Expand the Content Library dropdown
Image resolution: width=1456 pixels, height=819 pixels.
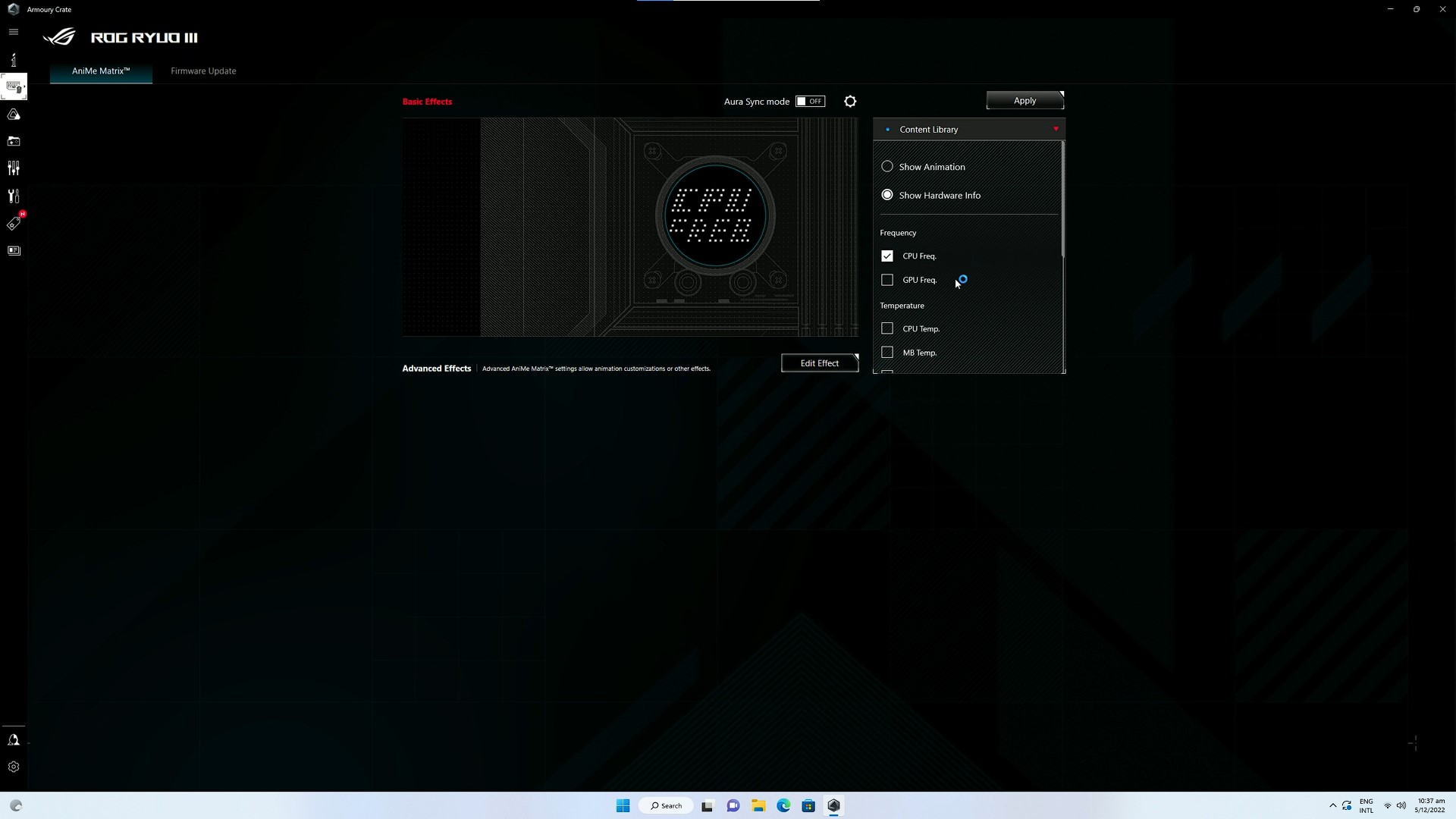click(x=969, y=129)
